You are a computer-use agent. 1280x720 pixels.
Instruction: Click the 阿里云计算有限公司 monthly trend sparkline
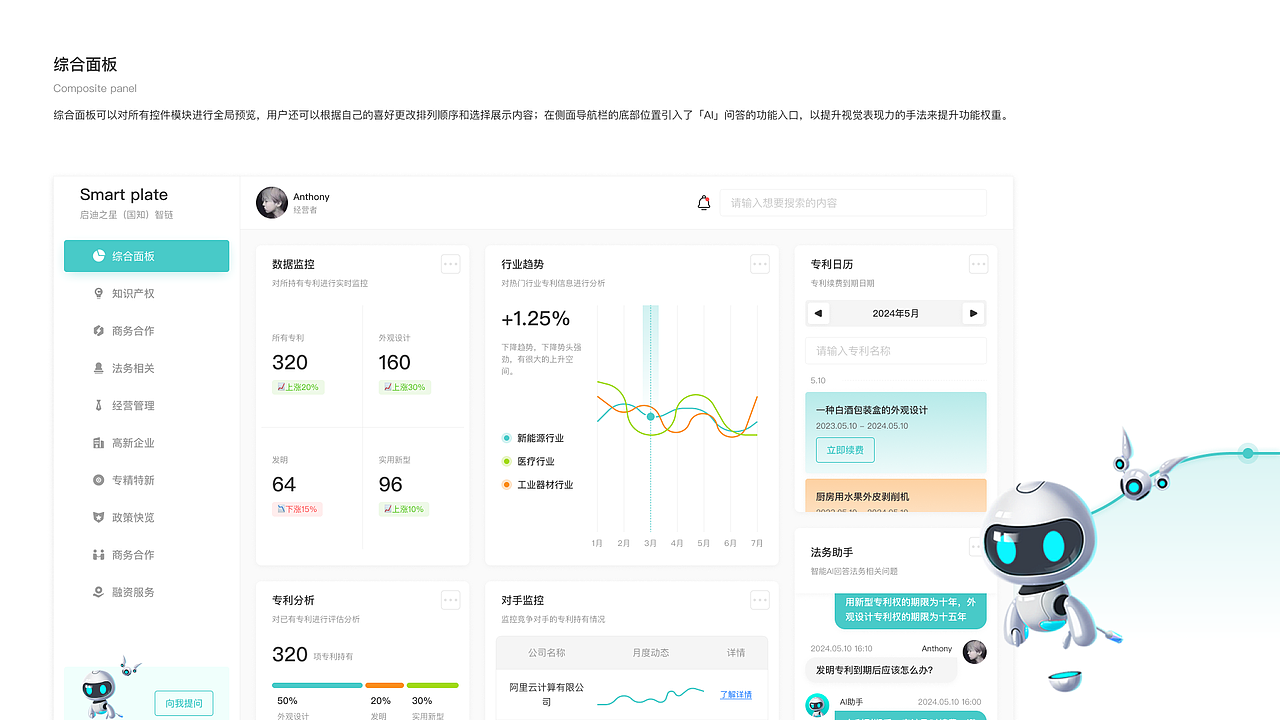click(x=651, y=695)
